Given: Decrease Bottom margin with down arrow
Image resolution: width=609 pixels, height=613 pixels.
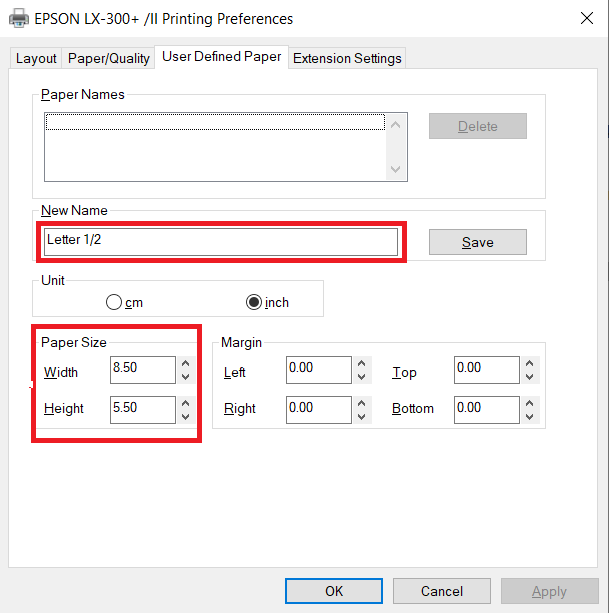Looking at the screenshot, I should coord(530,417).
